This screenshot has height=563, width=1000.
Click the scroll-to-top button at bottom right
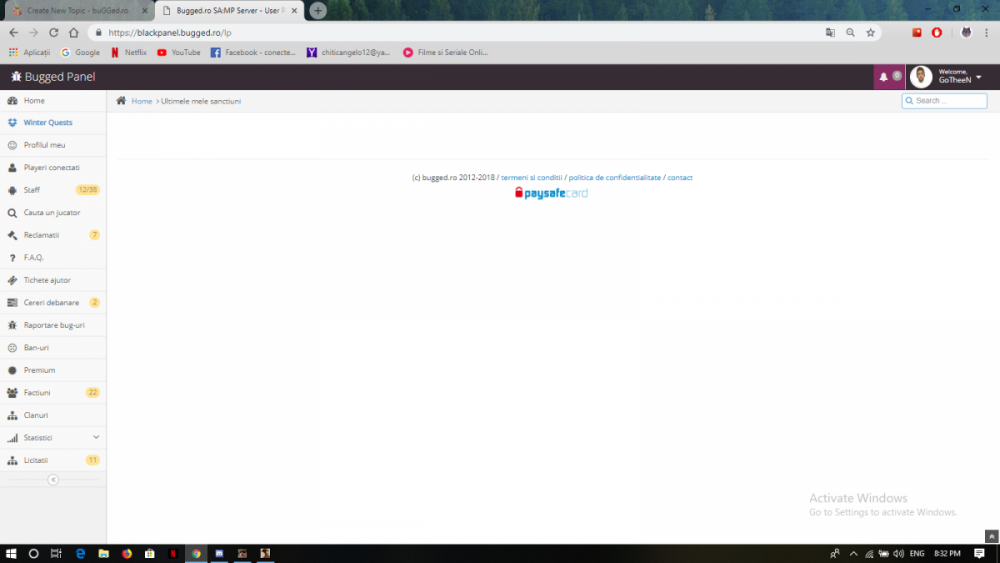click(991, 536)
